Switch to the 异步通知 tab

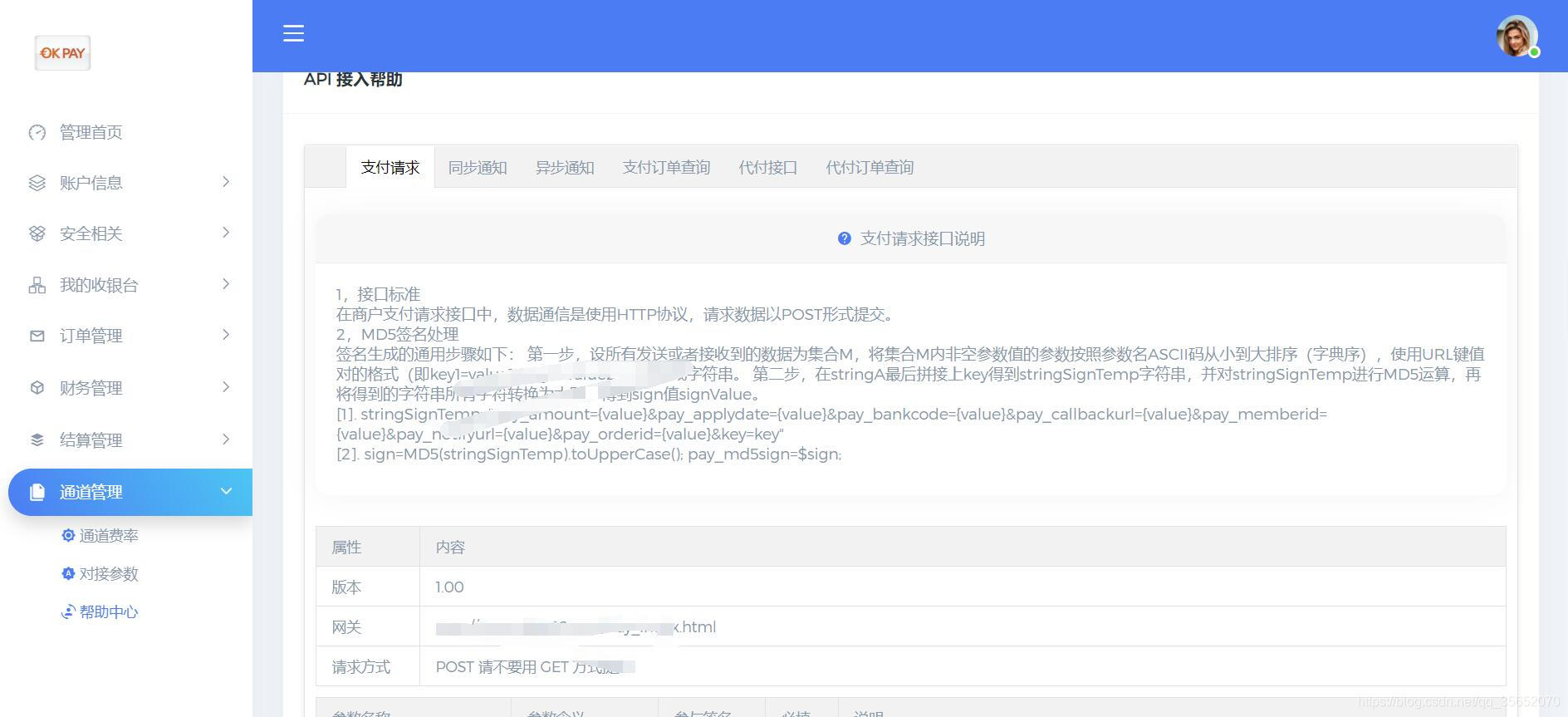565,167
